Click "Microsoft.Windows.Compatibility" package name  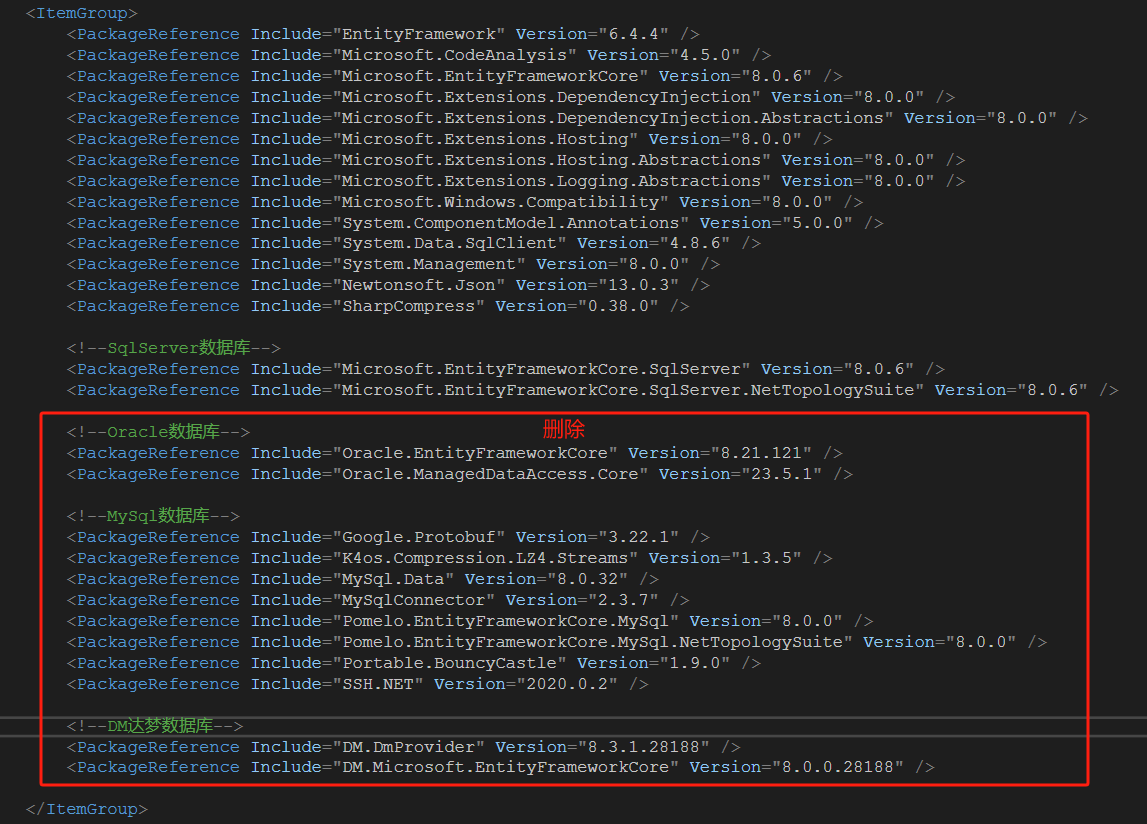500,202
